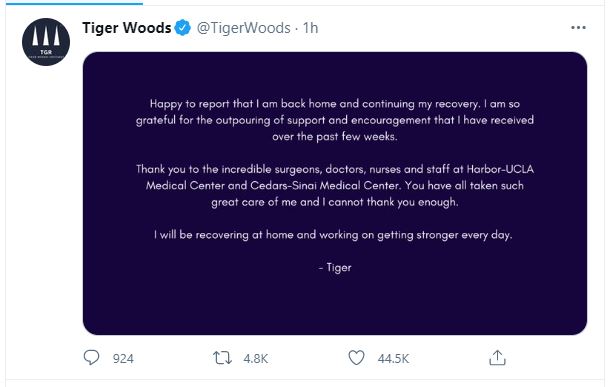Click the 924 replies count
Viewport: 612px width, 387px height.
tap(123, 359)
